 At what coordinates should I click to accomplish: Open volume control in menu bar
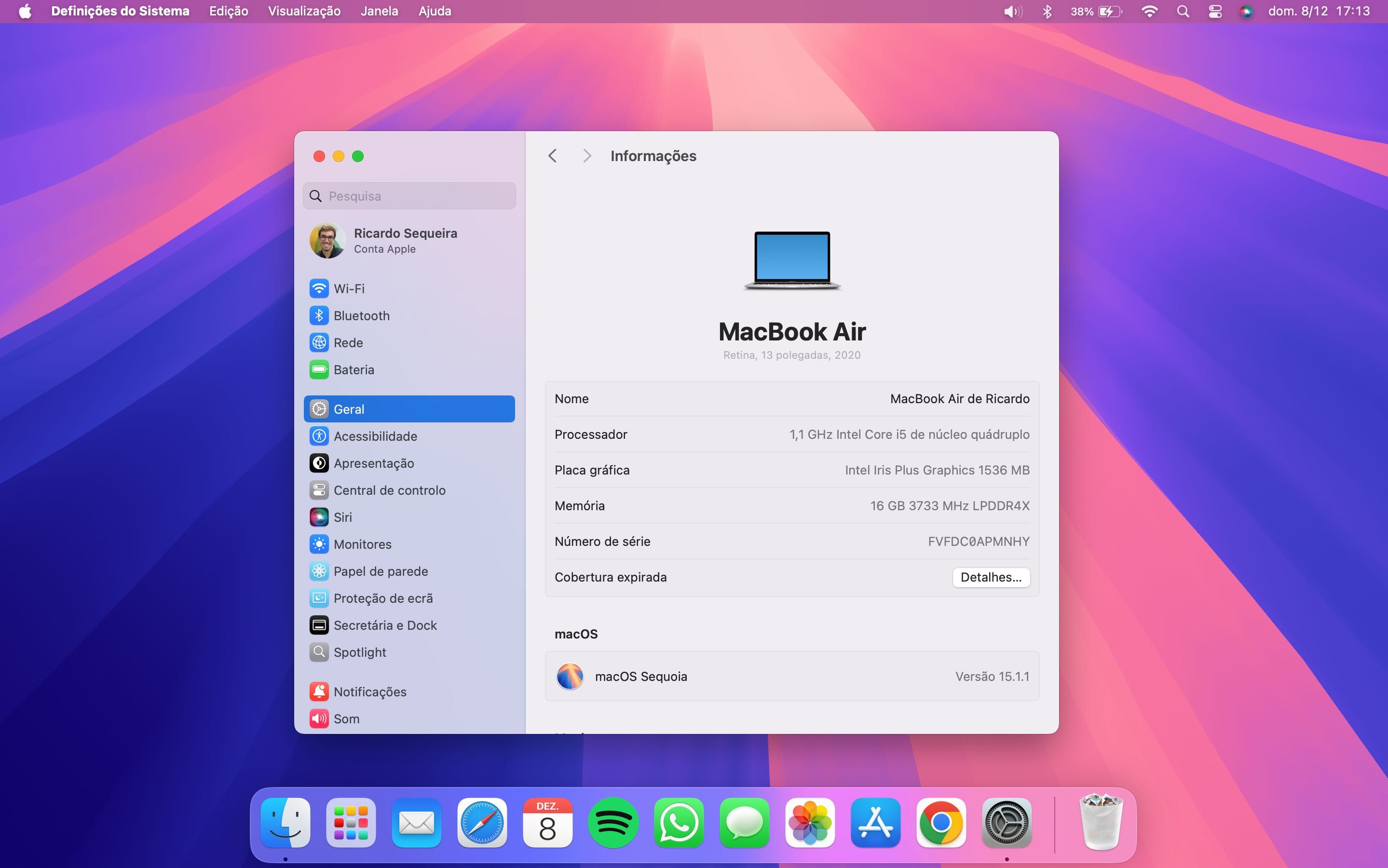[x=1013, y=11]
